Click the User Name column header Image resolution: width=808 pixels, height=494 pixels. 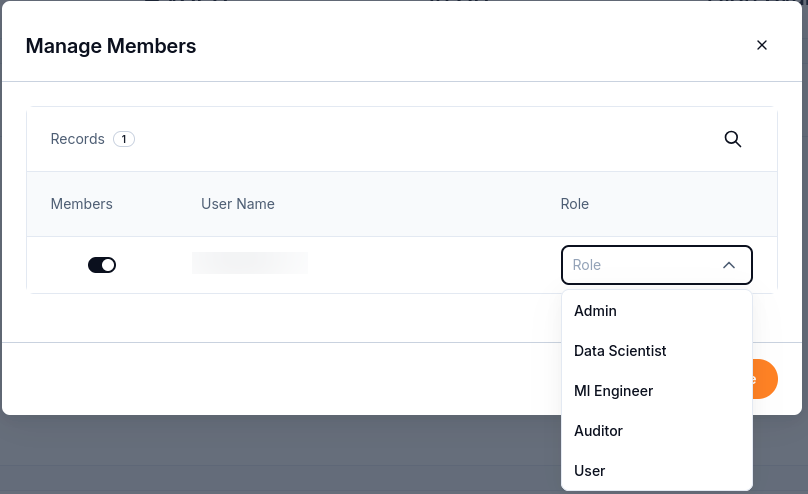coord(238,204)
